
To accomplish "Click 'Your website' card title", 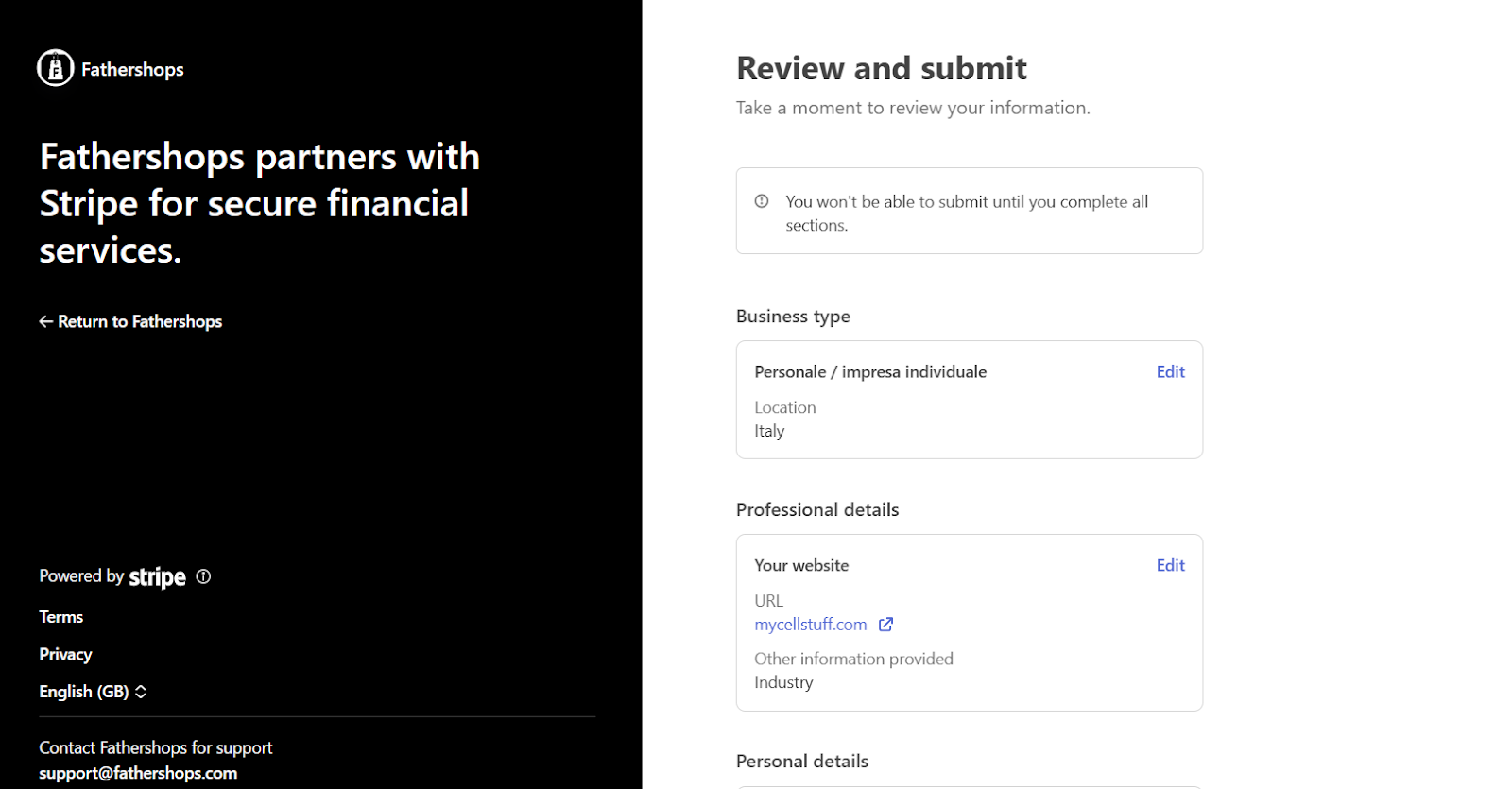I will click(801, 566).
